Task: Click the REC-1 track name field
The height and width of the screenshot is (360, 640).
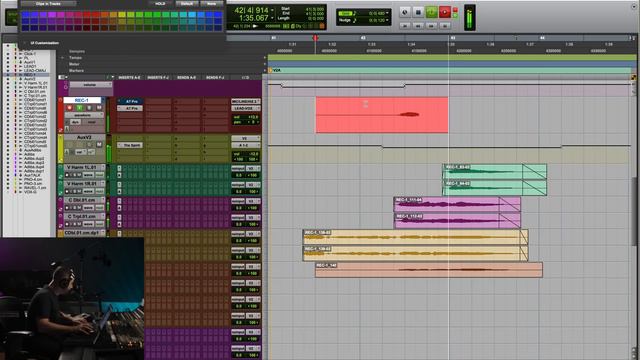Action: click(x=82, y=100)
